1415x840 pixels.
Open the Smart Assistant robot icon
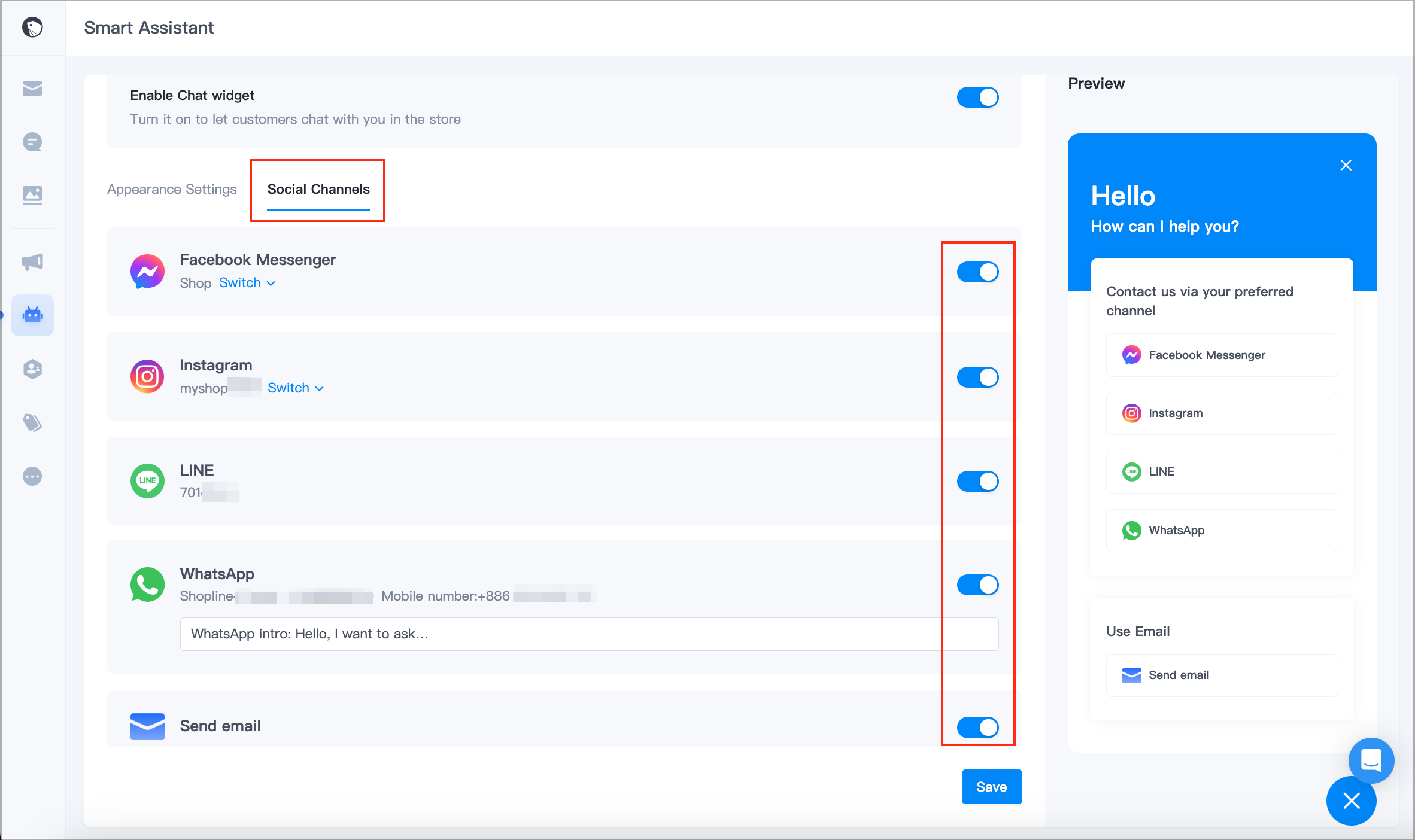(32, 315)
